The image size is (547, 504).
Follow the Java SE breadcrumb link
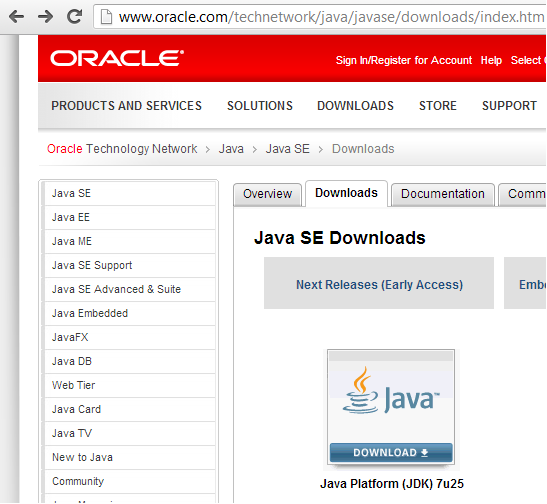pyautogui.click(x=287, y=149)
